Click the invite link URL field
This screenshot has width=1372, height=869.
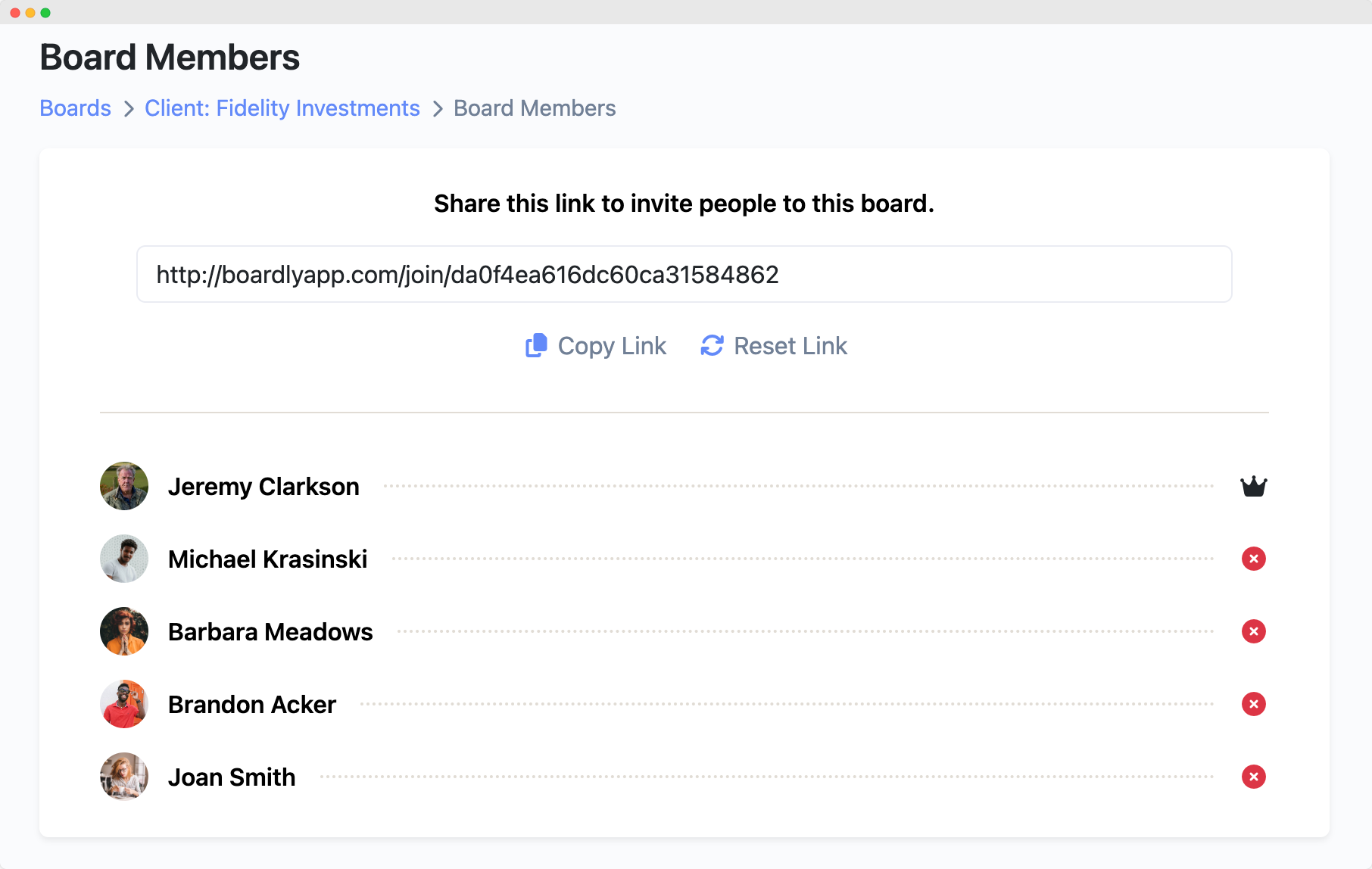pos(684,274)
